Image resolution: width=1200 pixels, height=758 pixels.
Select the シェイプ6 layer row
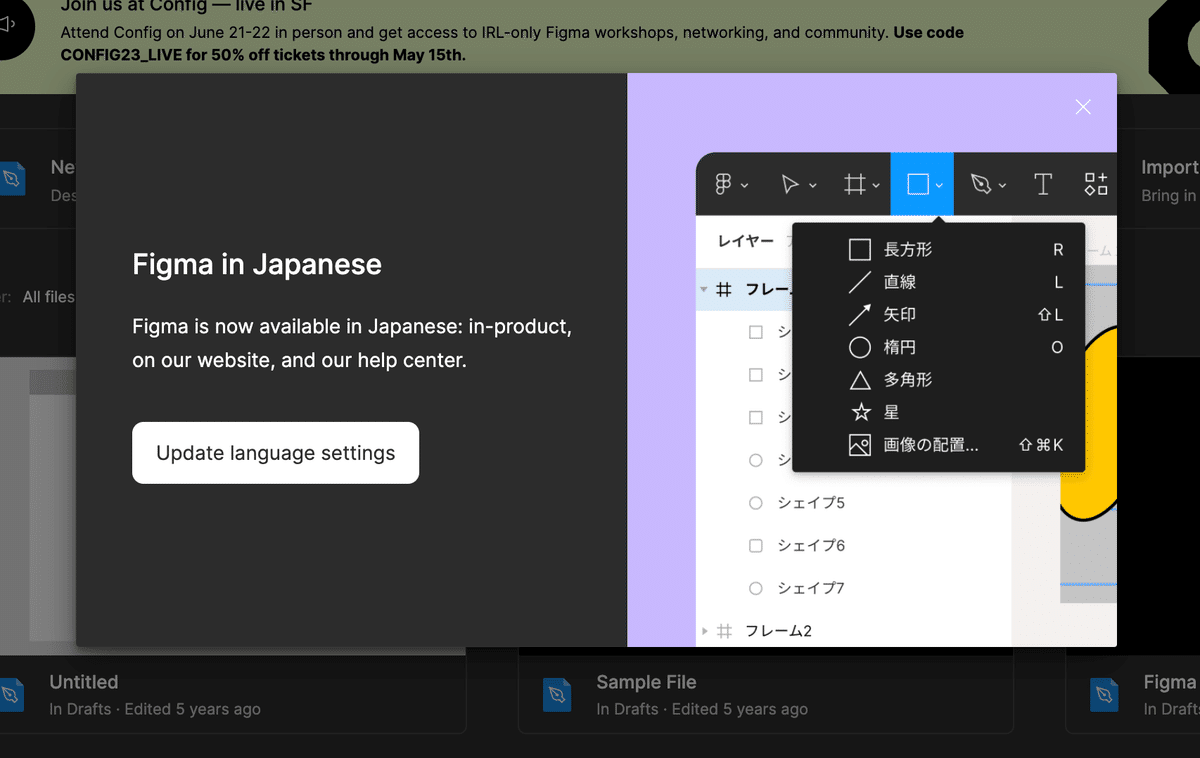[854, 546]
